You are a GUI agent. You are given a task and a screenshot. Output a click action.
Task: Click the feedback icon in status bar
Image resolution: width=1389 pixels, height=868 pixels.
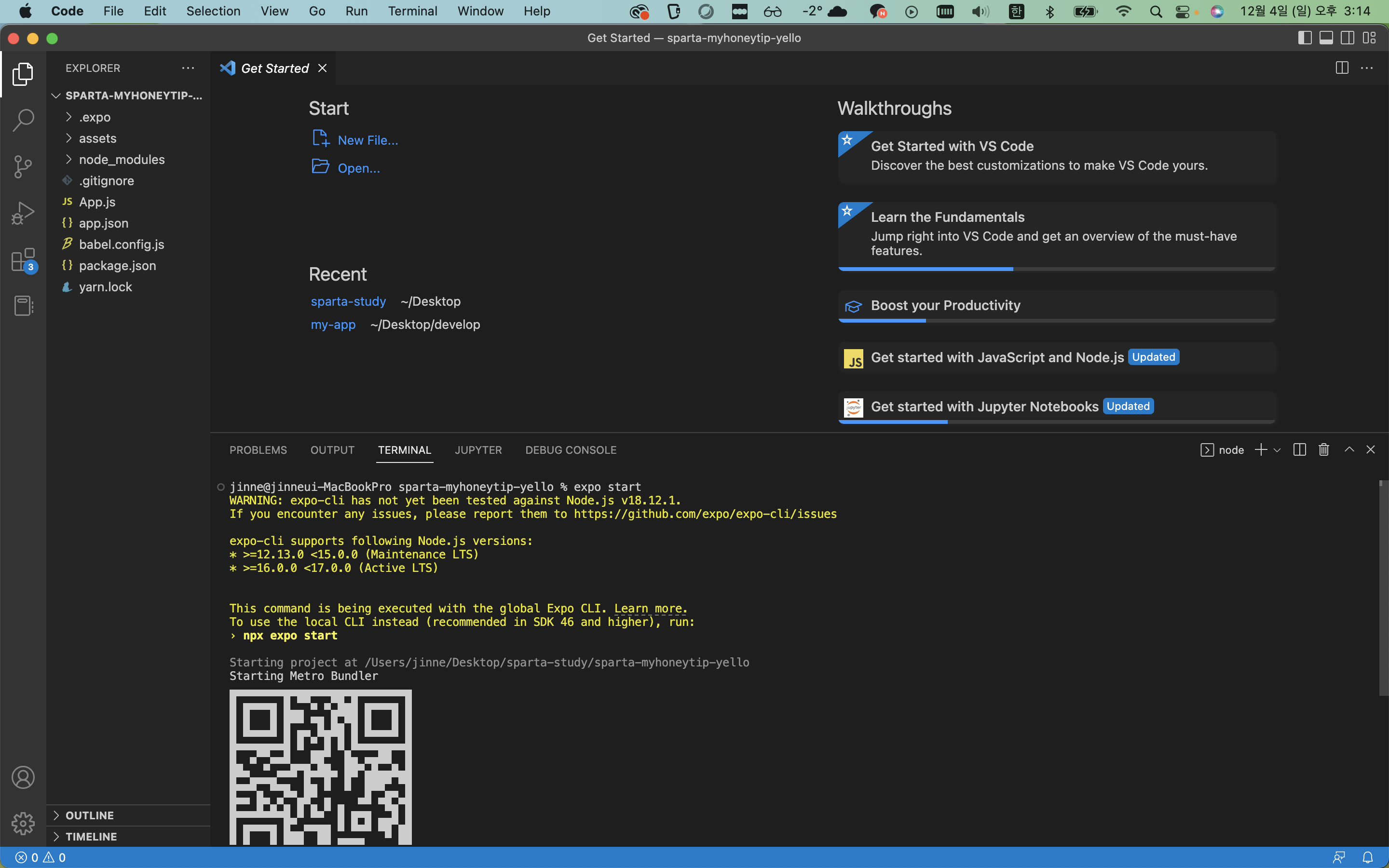tap(1339, 857)
